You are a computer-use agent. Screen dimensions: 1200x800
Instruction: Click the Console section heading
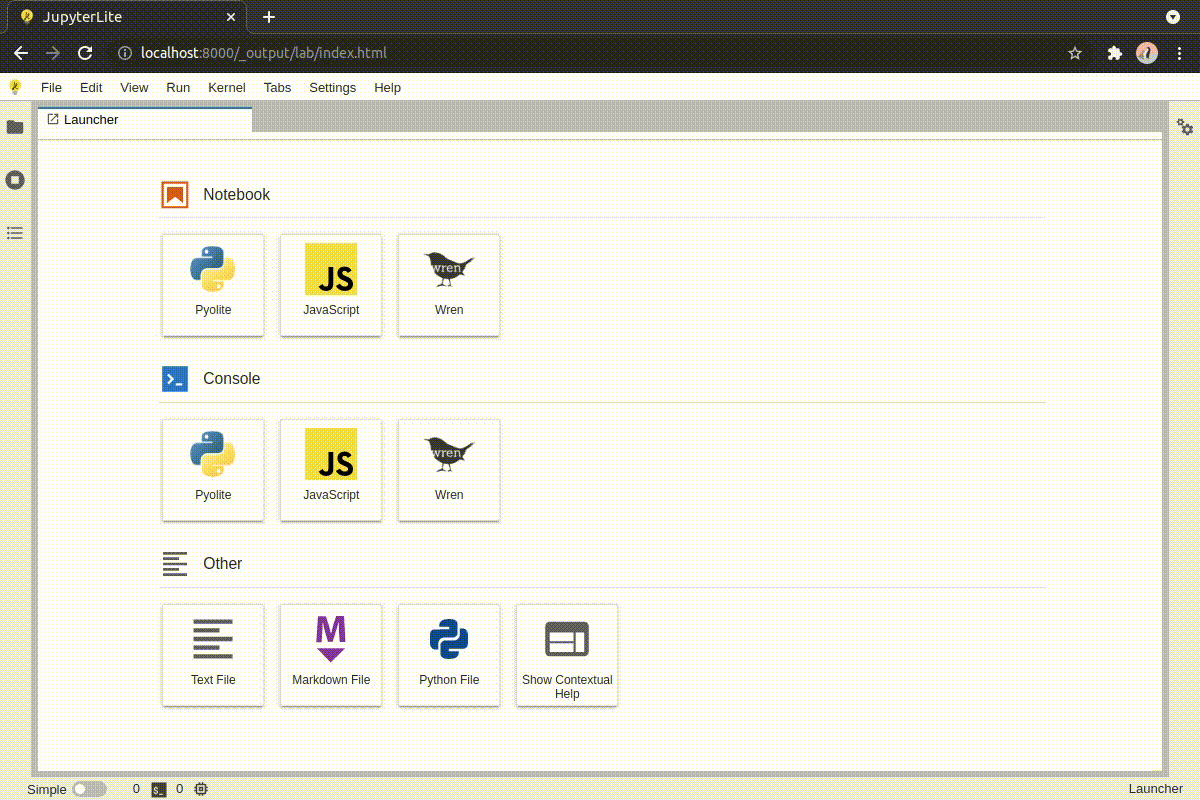(x=232, y=379)
